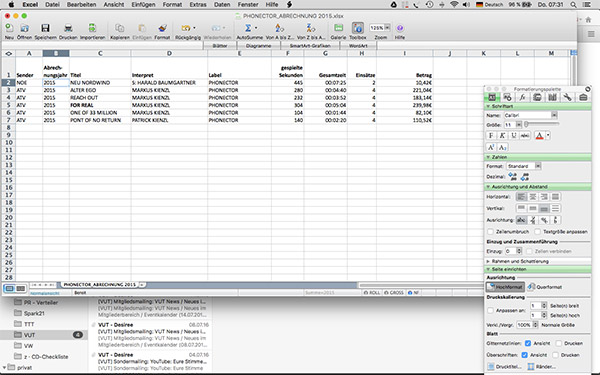The width and height of the screenshot is (600, 375).
Task: Click the Ränder button
Action: coord(542,367)
